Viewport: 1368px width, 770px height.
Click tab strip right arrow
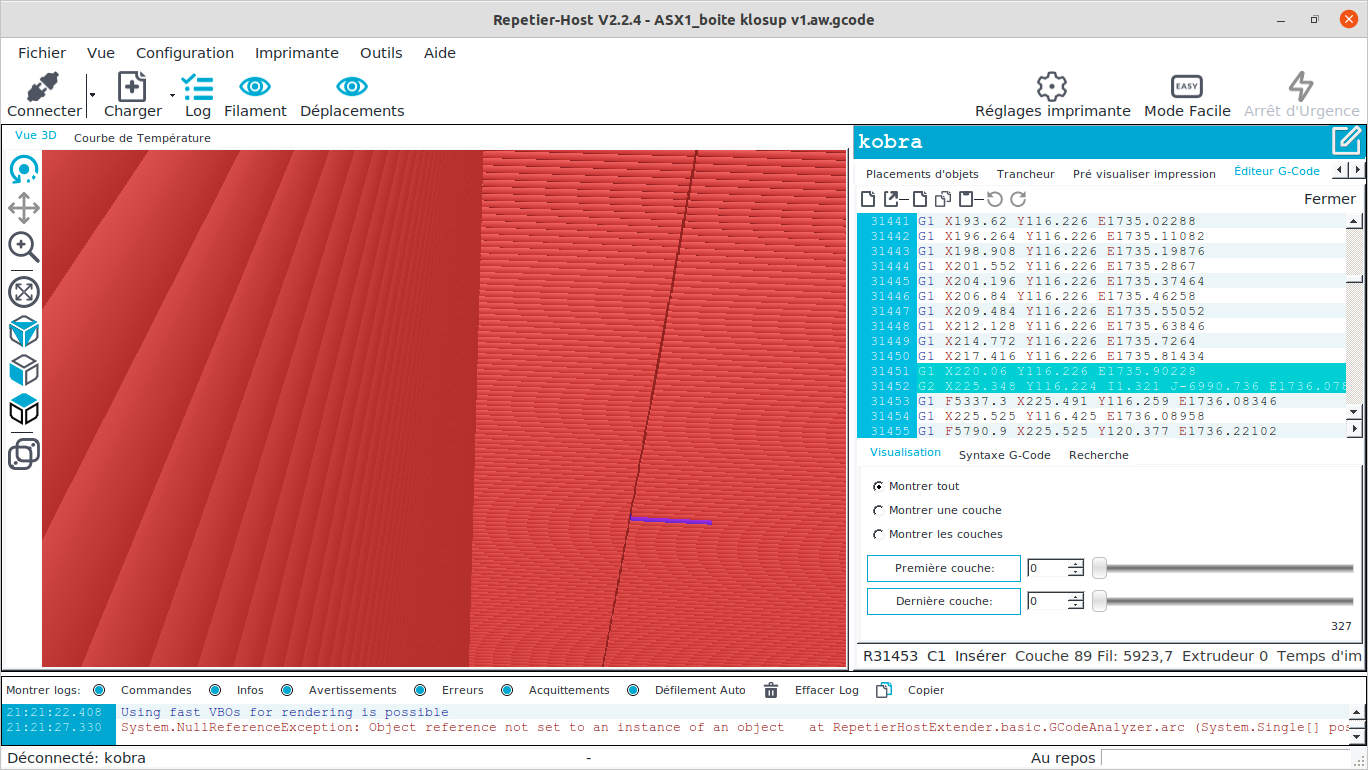[1356, 171]
